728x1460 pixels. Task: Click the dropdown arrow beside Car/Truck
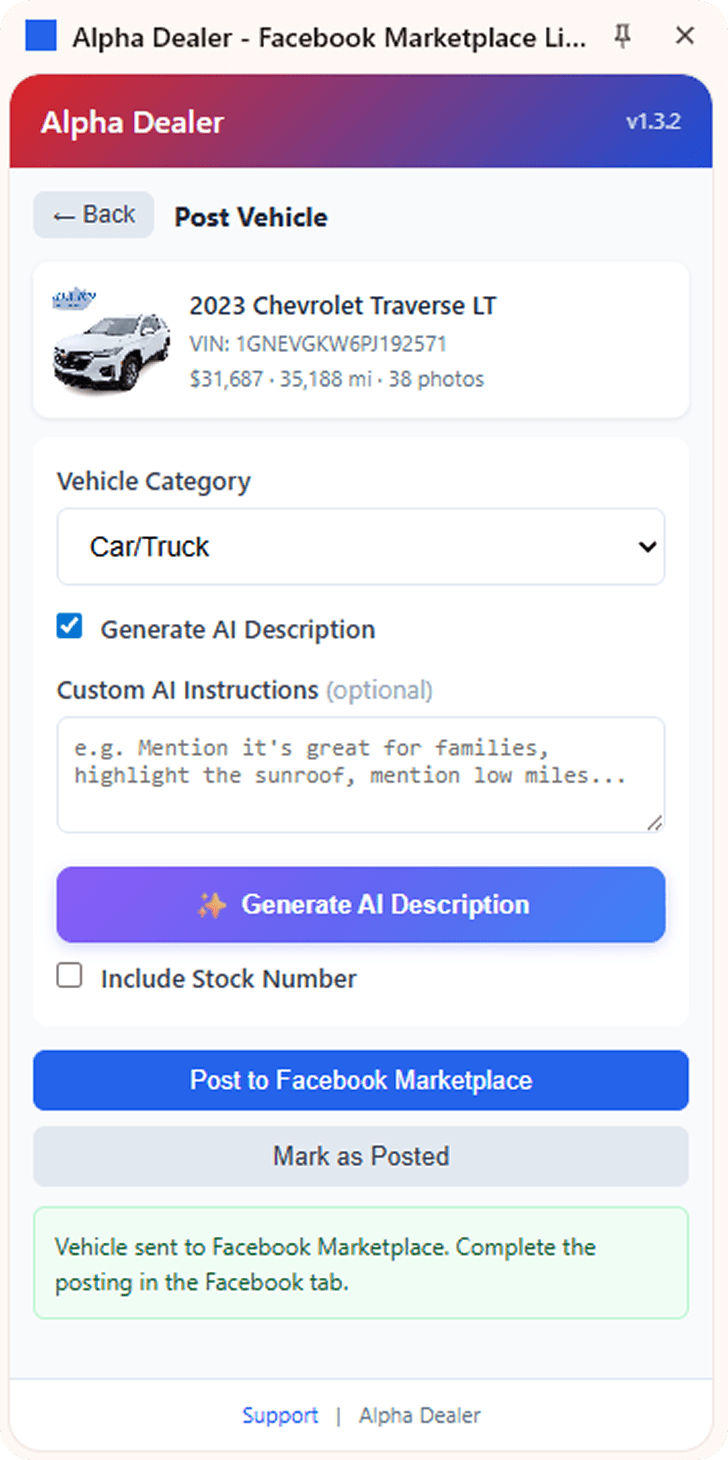coord(647,547)
